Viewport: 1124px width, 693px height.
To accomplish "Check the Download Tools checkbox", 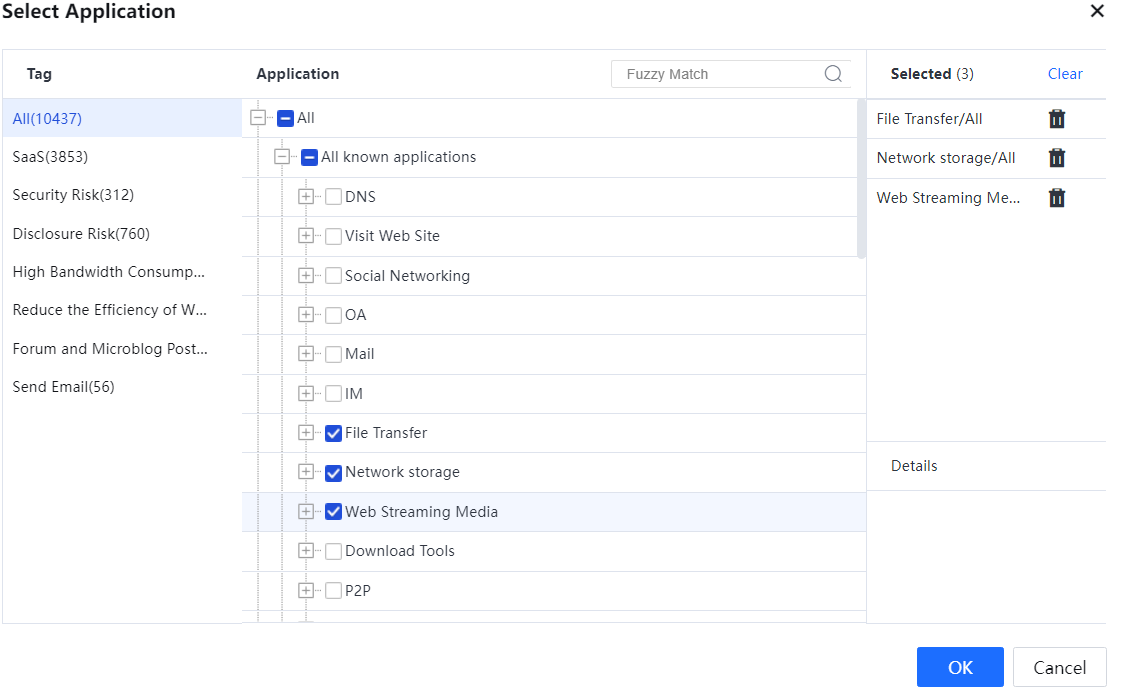I will pyautogui.click(x=334, y=551).
